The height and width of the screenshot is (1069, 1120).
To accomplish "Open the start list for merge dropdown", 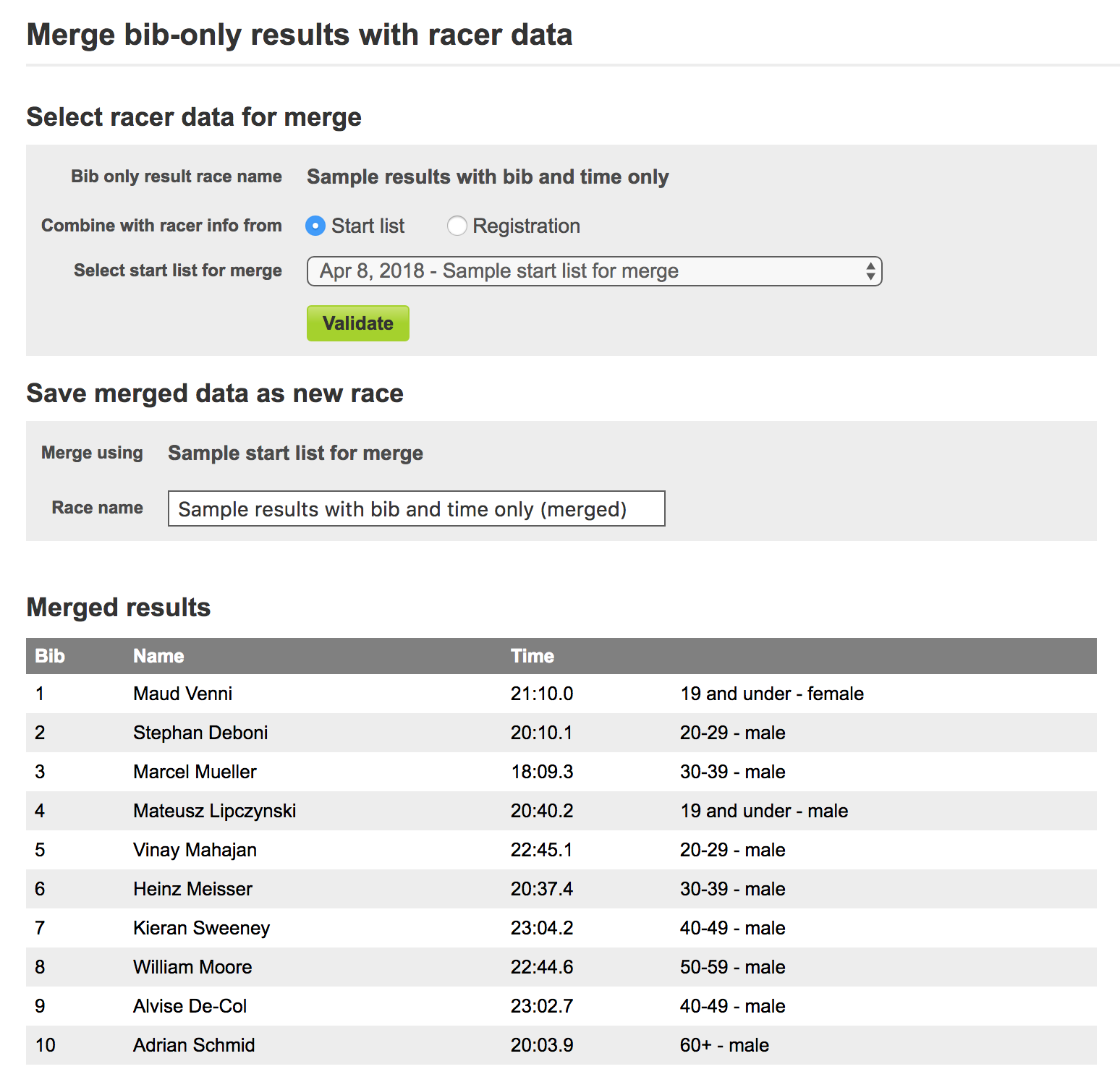I will (x=593, y=271).
